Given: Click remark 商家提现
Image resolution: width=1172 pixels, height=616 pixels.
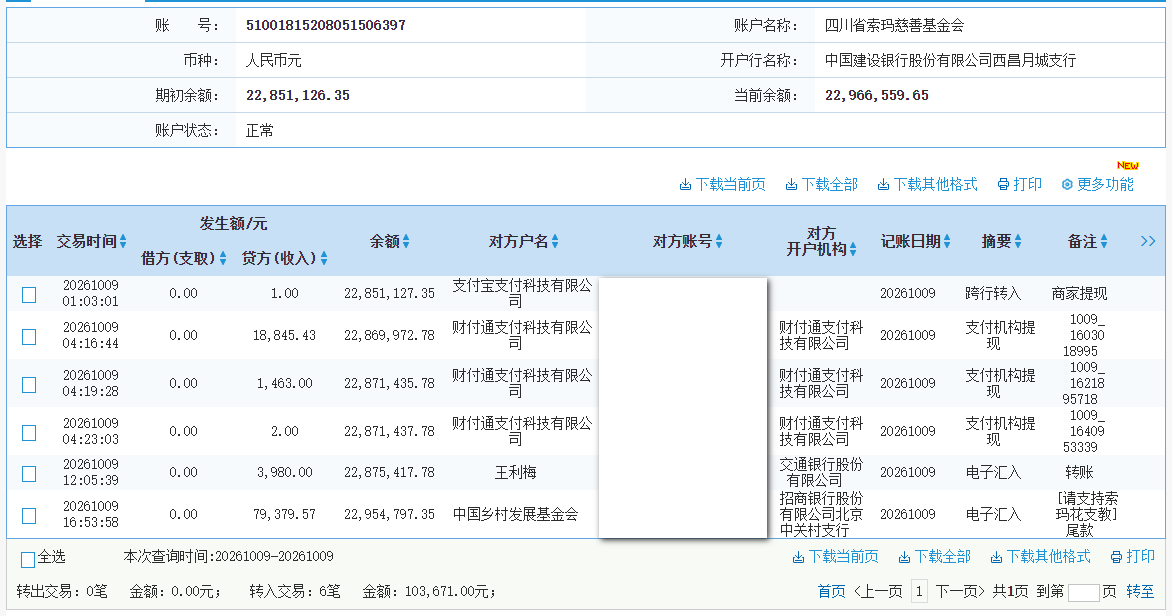Looking at the screenshot, I should (1079, 294).
